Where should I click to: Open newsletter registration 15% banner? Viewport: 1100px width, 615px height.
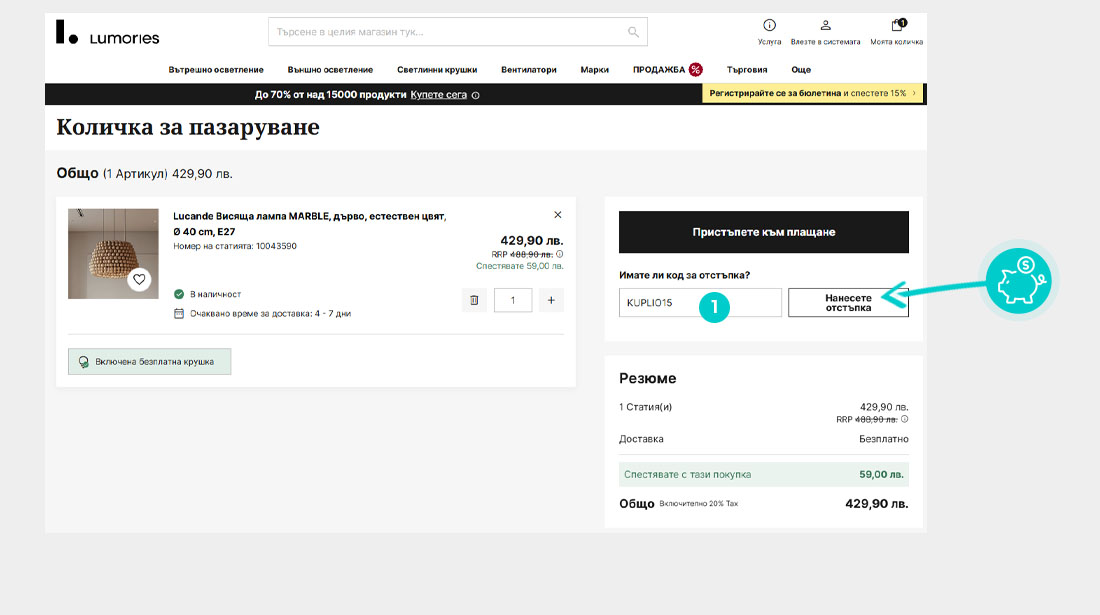pos(813,93)
